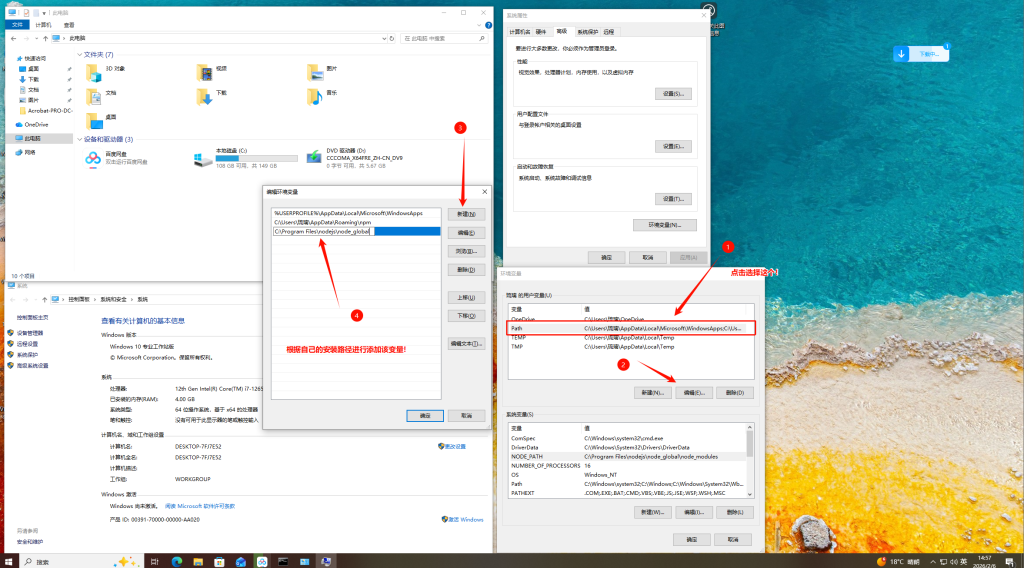Confirm the edit variable dialog with 确定

pos(424,416)
